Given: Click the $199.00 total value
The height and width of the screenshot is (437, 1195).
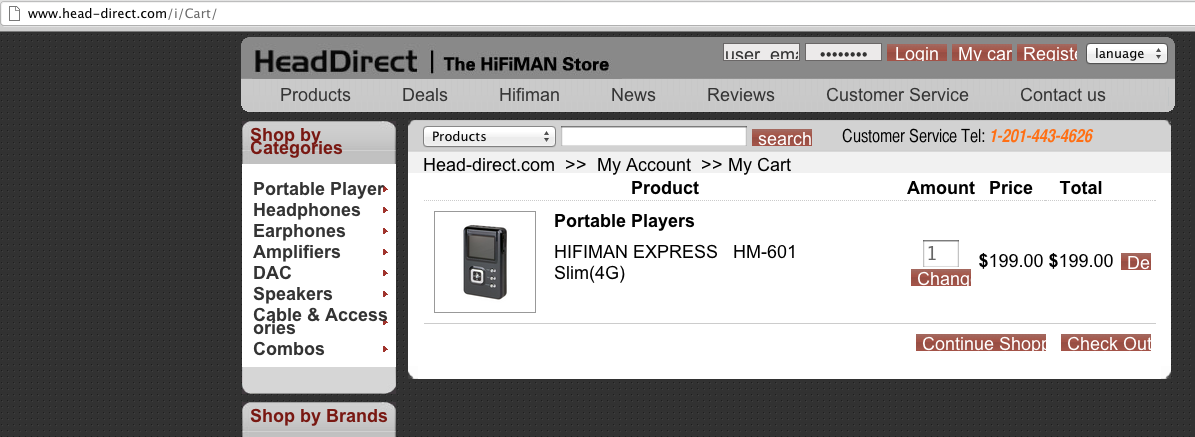Looking at the screenshot, I should pos(1081,262).
